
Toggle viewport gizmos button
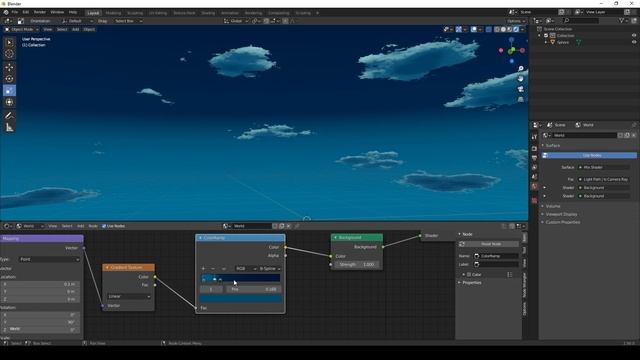(459, 29)
